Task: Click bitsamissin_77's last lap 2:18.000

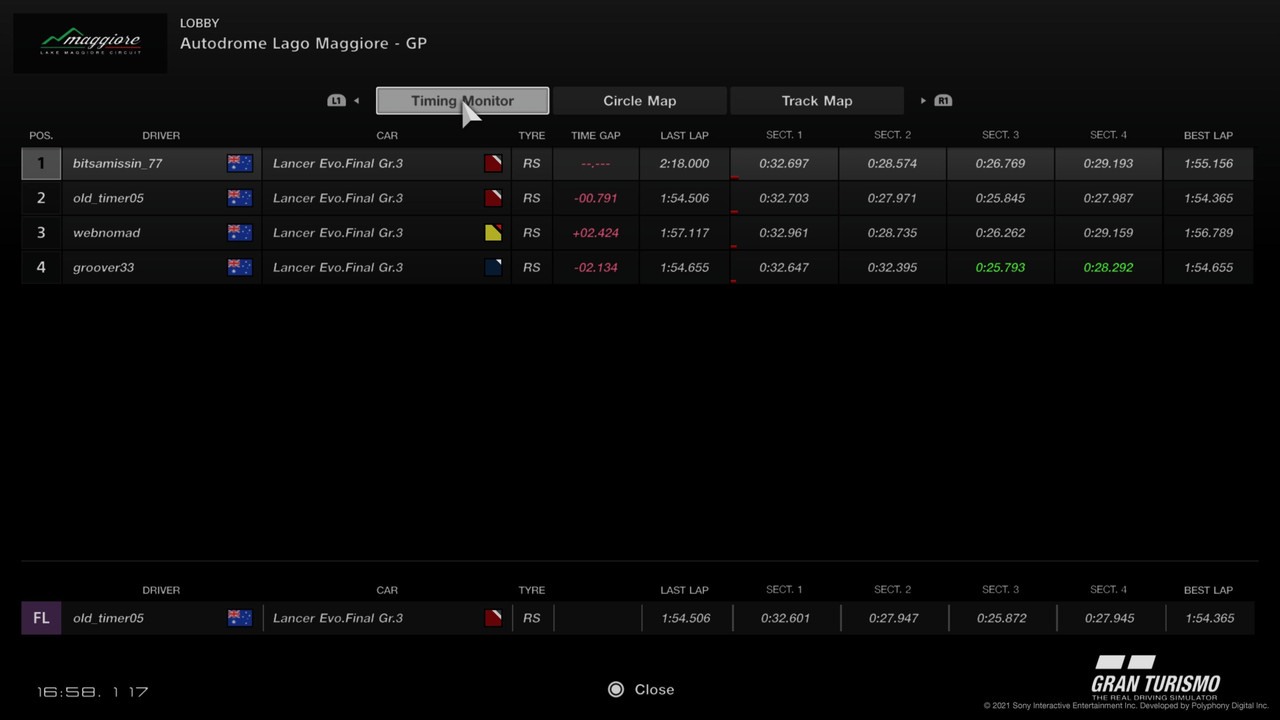Action: point(685,163)
